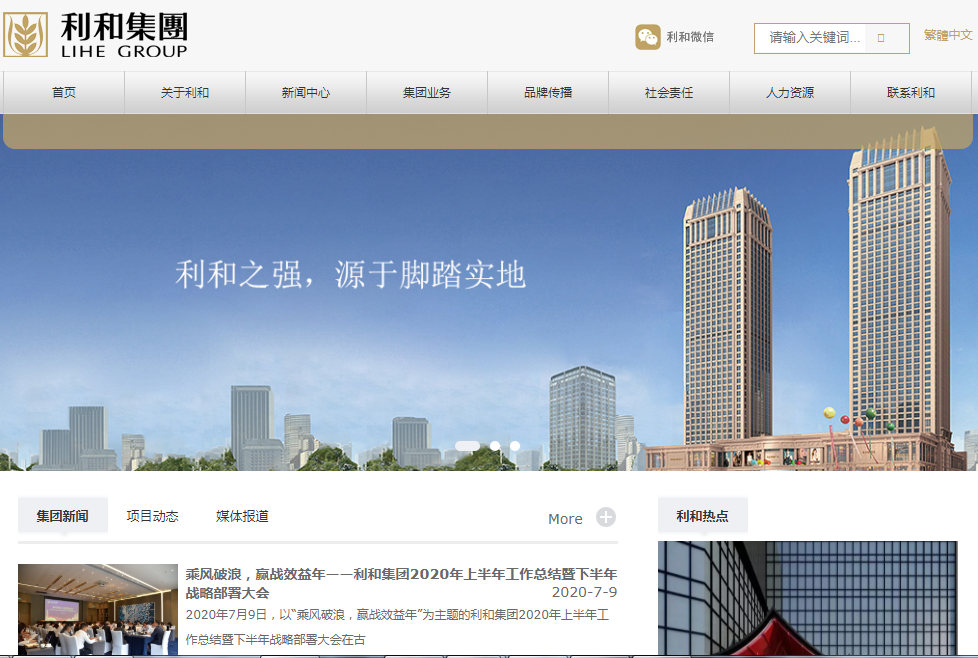Open the 首页 menu item

63,92
